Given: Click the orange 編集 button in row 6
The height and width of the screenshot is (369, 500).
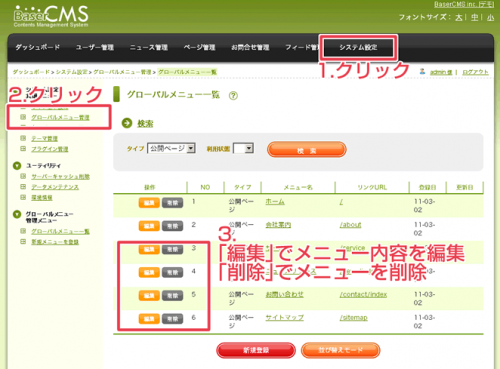Looking at the screenshot, I should coord(149,319).
